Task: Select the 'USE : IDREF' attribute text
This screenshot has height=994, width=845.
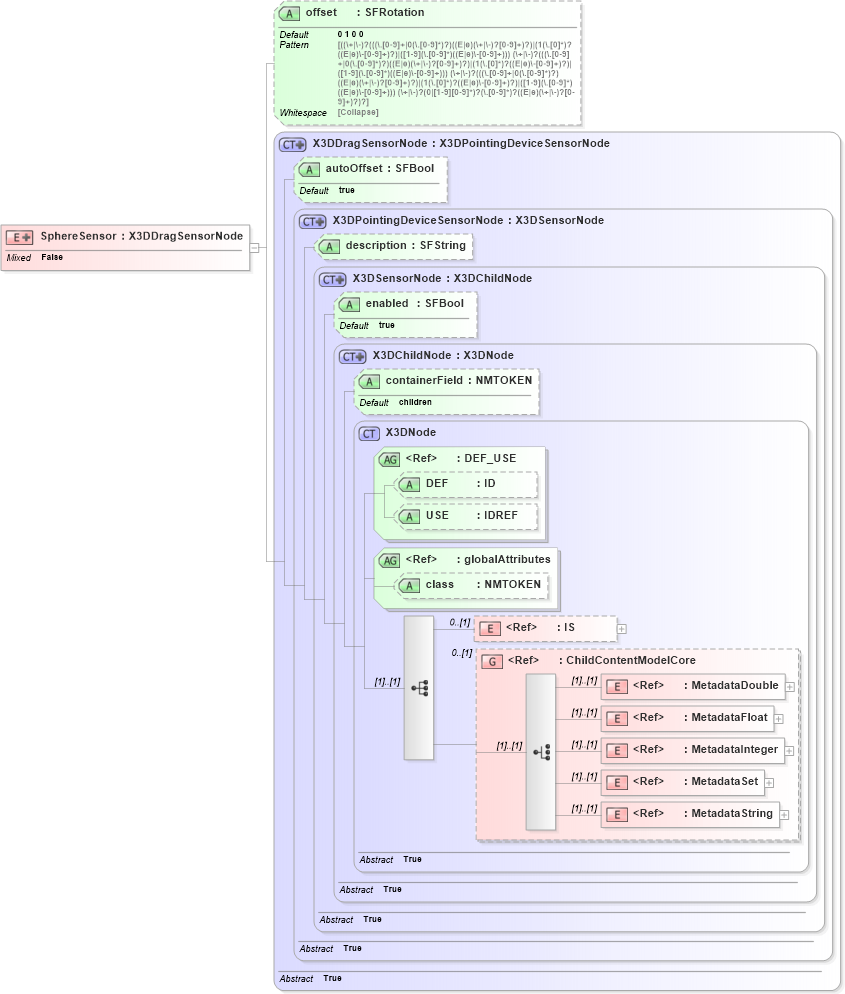Action: (472, 515)
